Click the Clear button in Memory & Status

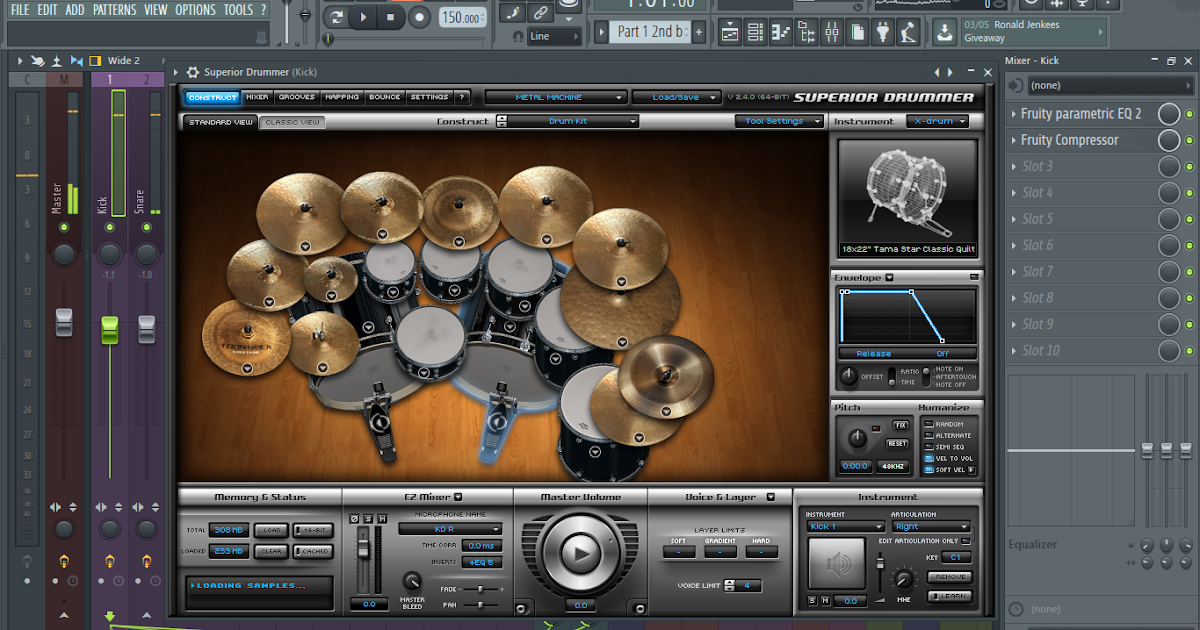pos(269,551)
